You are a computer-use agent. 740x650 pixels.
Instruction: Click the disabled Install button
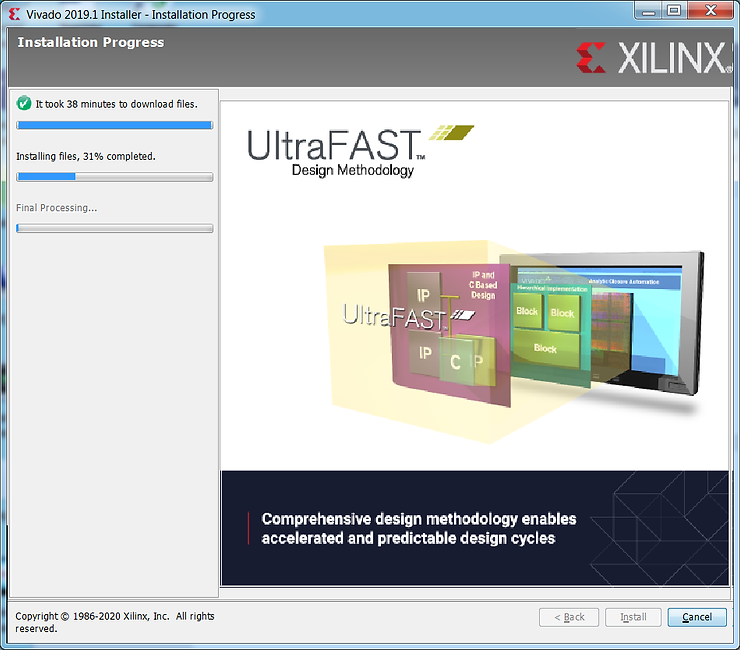click(633, 617)
